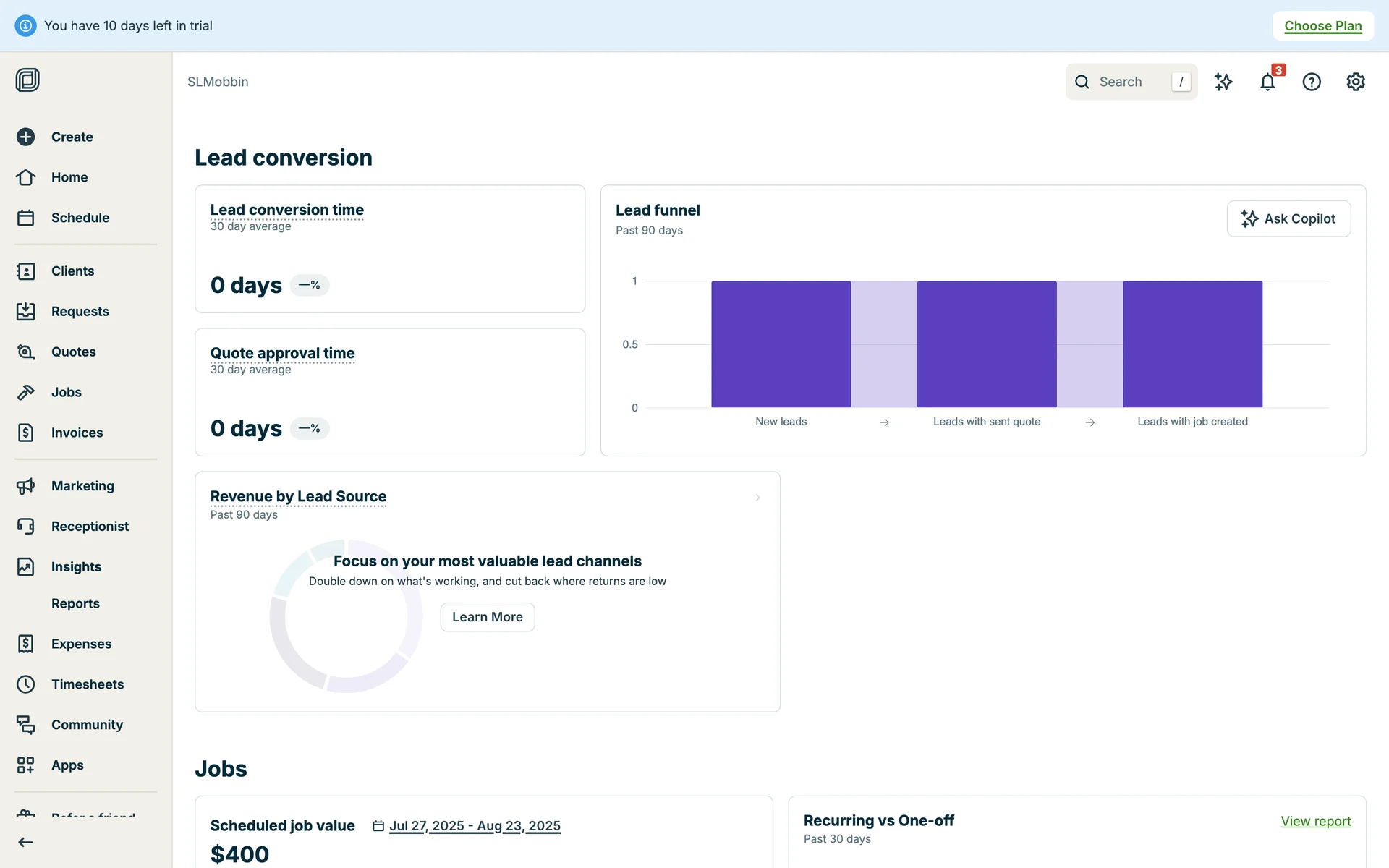
Task: Click the Create plus icon
Action: tap(26, 137)
